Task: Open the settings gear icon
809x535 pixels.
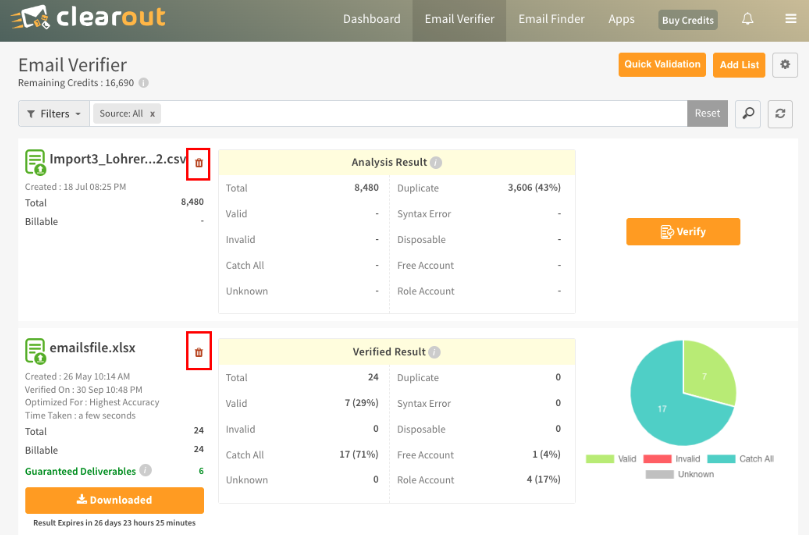Action: tap(785, 64)
